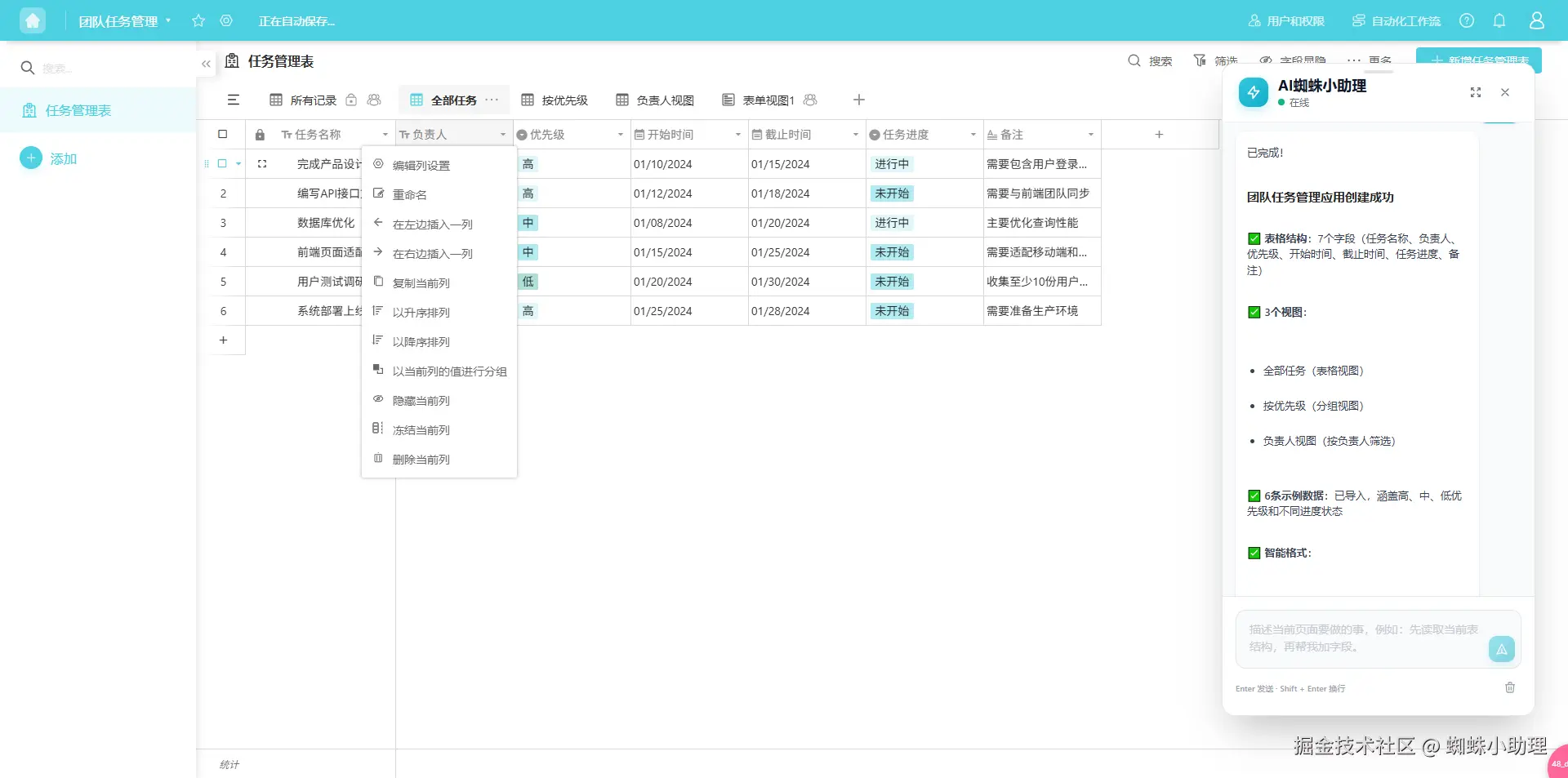The image size is (1568, 778).
Task: Sort with 以降序排列 menu option
Action: click(x=439, y=341)
